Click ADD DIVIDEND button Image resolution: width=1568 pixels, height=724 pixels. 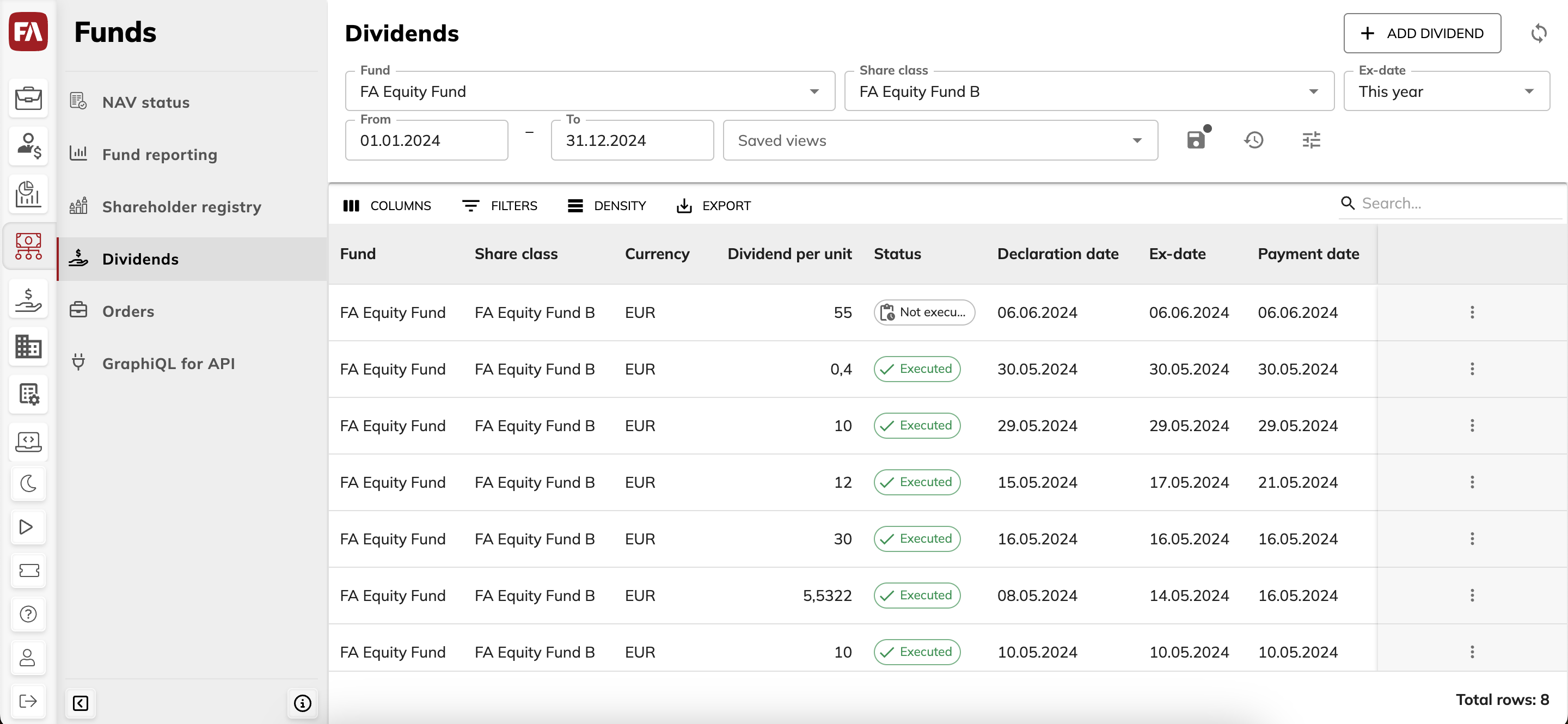tap(1422, 33)
